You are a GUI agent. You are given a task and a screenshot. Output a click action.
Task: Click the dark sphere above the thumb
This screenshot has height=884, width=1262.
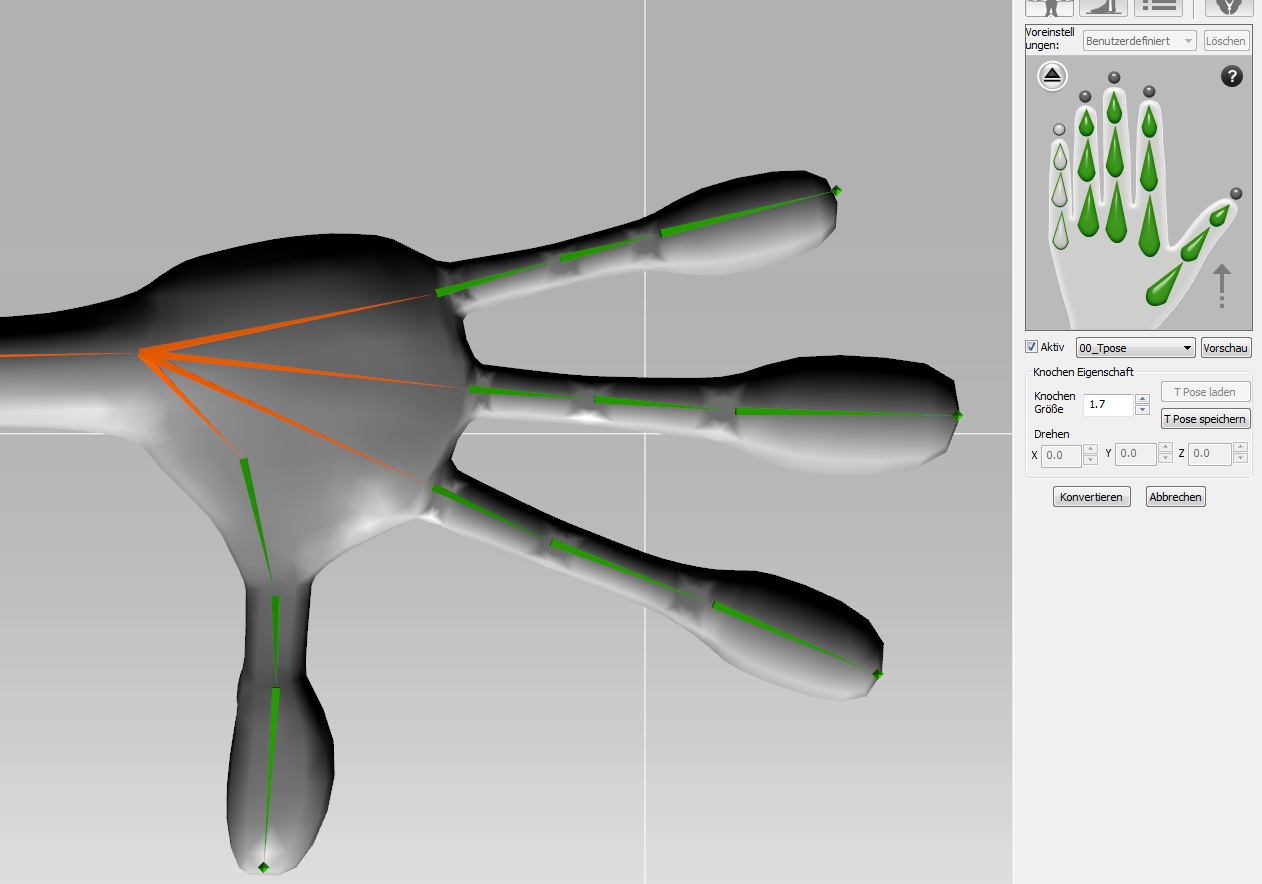pos(1236,193)
